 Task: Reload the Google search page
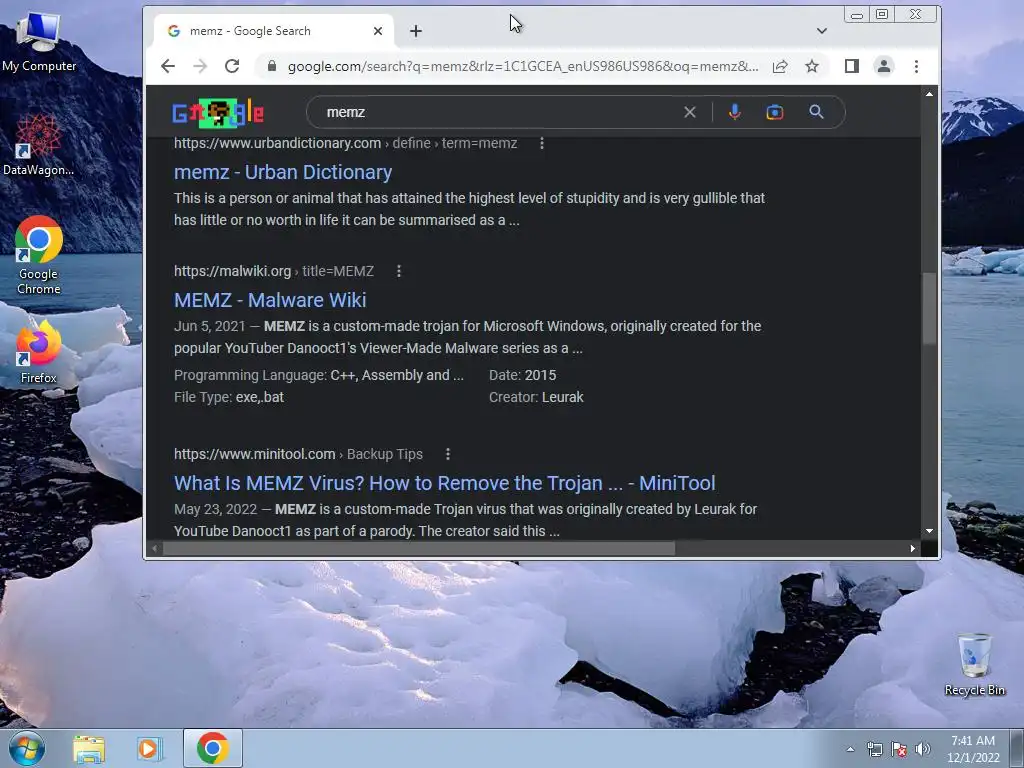click(232, 66)
